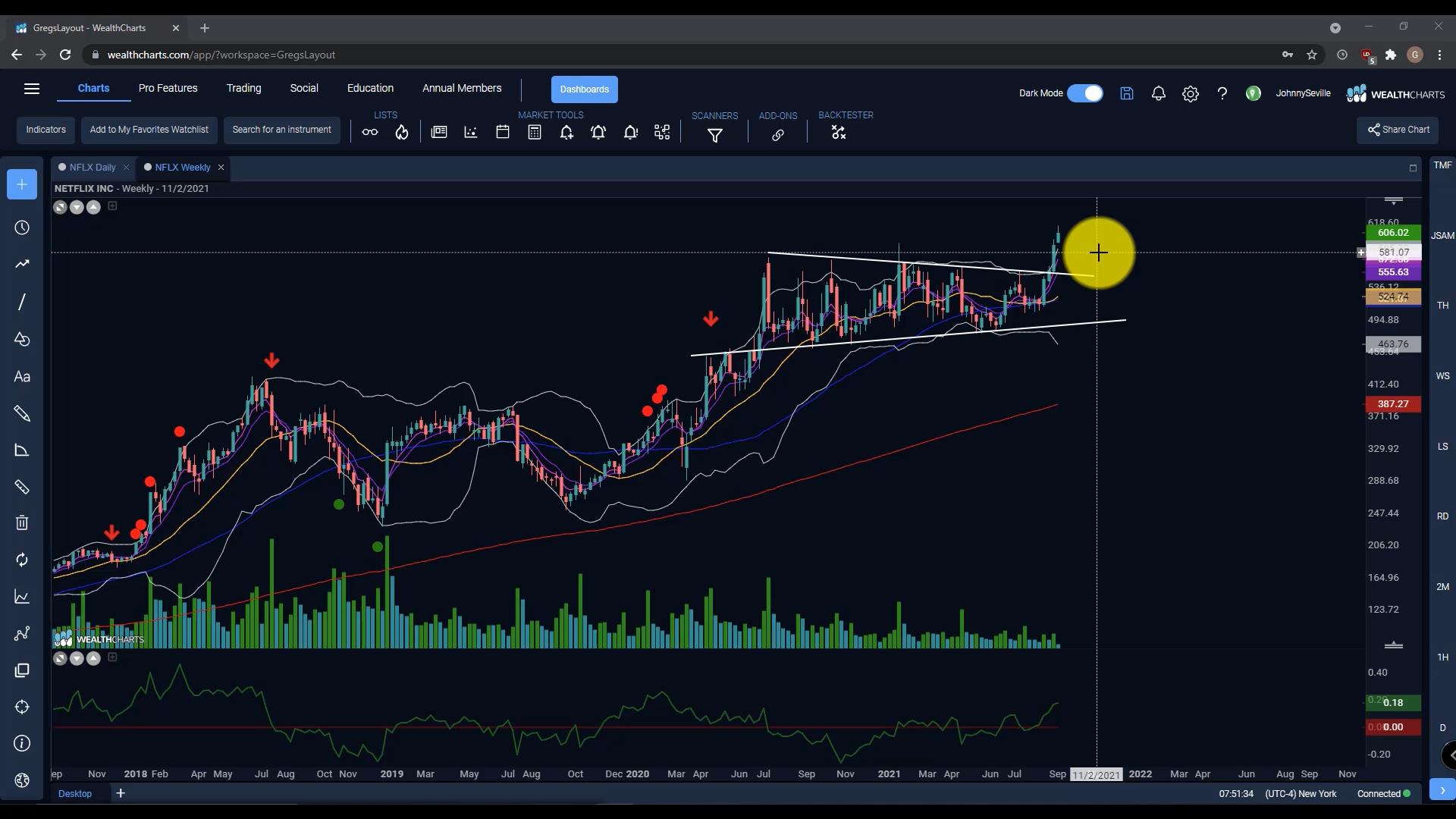Move price pane down with down-arrow circle

click(x=77, y=207)
